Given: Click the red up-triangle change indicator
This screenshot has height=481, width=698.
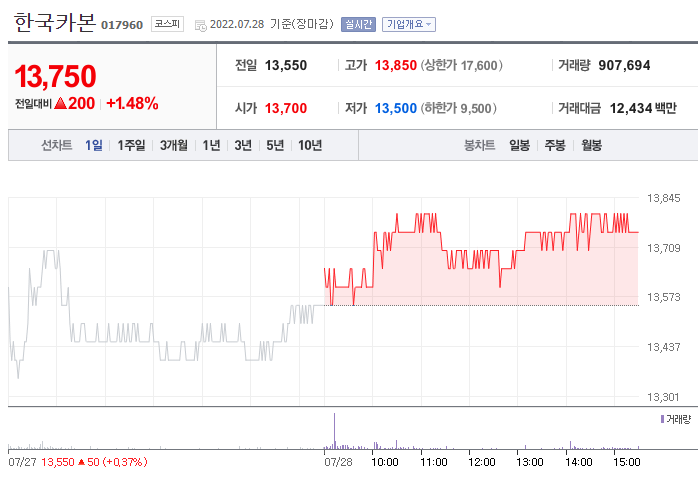Looking at the screenshot, I should 60,104.
